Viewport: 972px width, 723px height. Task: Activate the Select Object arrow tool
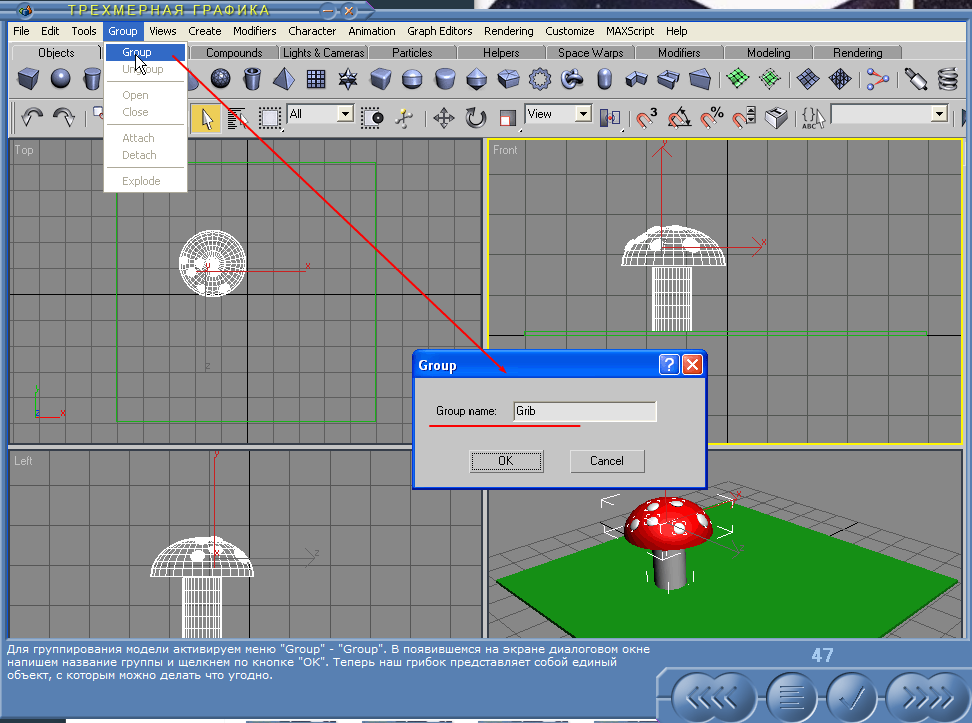[206, 118]
